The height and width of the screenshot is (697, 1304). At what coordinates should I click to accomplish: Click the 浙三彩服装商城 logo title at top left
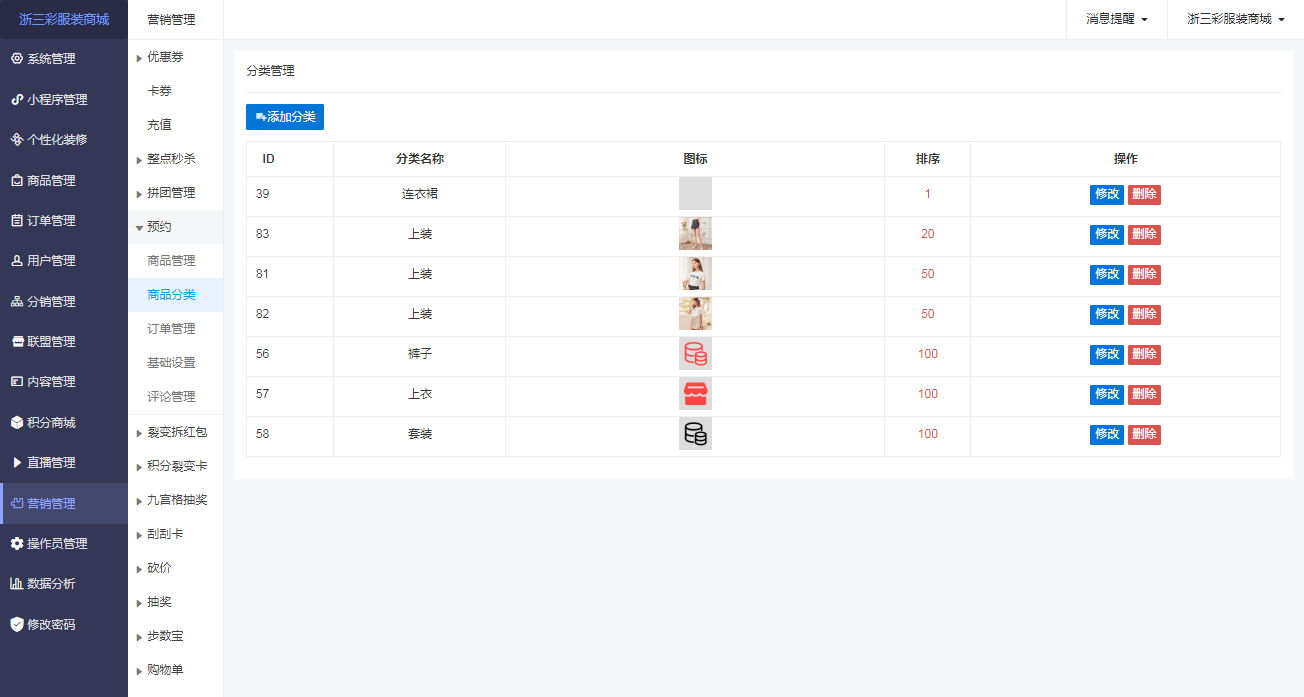[64, 20]
